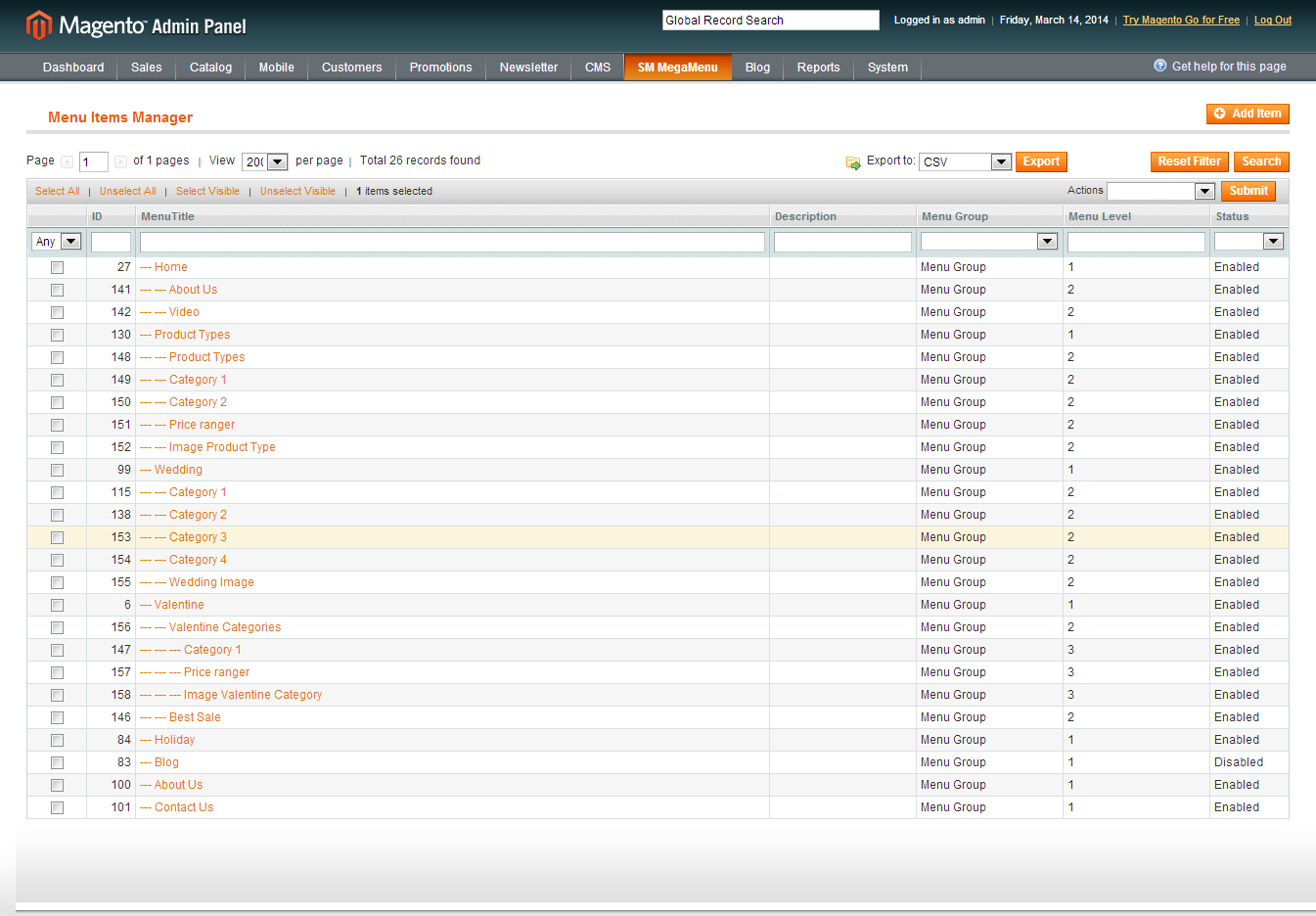
Task: Expand the Actions dropdown
Action: click(x=1160, y=191)
